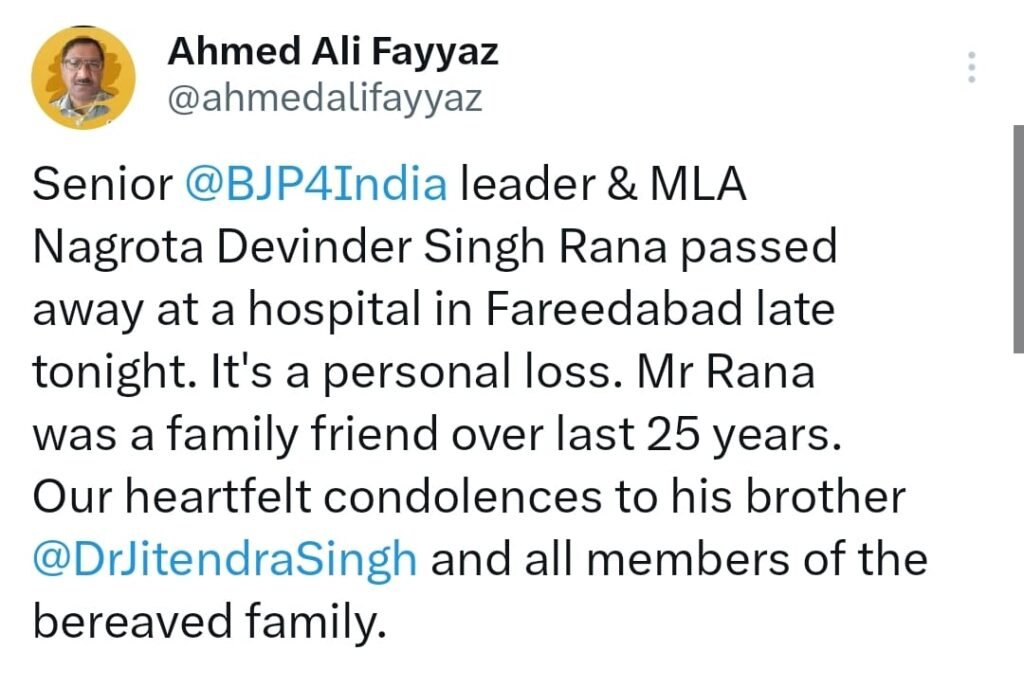Open the @BJP4India mention link
The width and height of the screenshot is (1024, 687).
(316, 187)
